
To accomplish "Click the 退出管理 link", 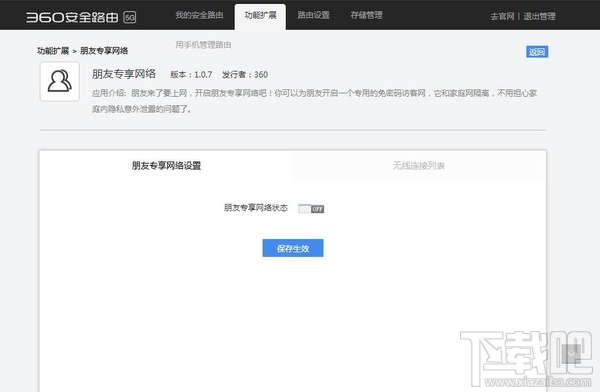I will pyautogui.click(x=539, y=16).
